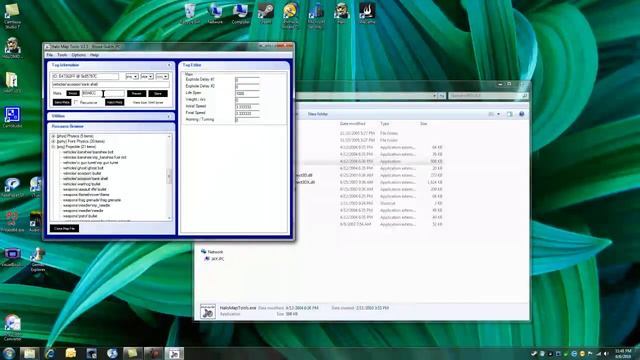Open the middle tag class dropdown

pos(147,76)
